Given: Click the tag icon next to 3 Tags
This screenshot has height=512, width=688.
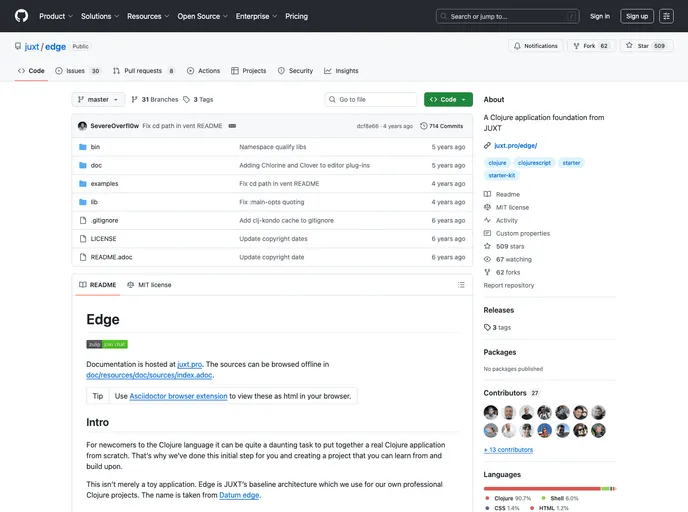Looking at the screenshot, I should coord(186,100).
